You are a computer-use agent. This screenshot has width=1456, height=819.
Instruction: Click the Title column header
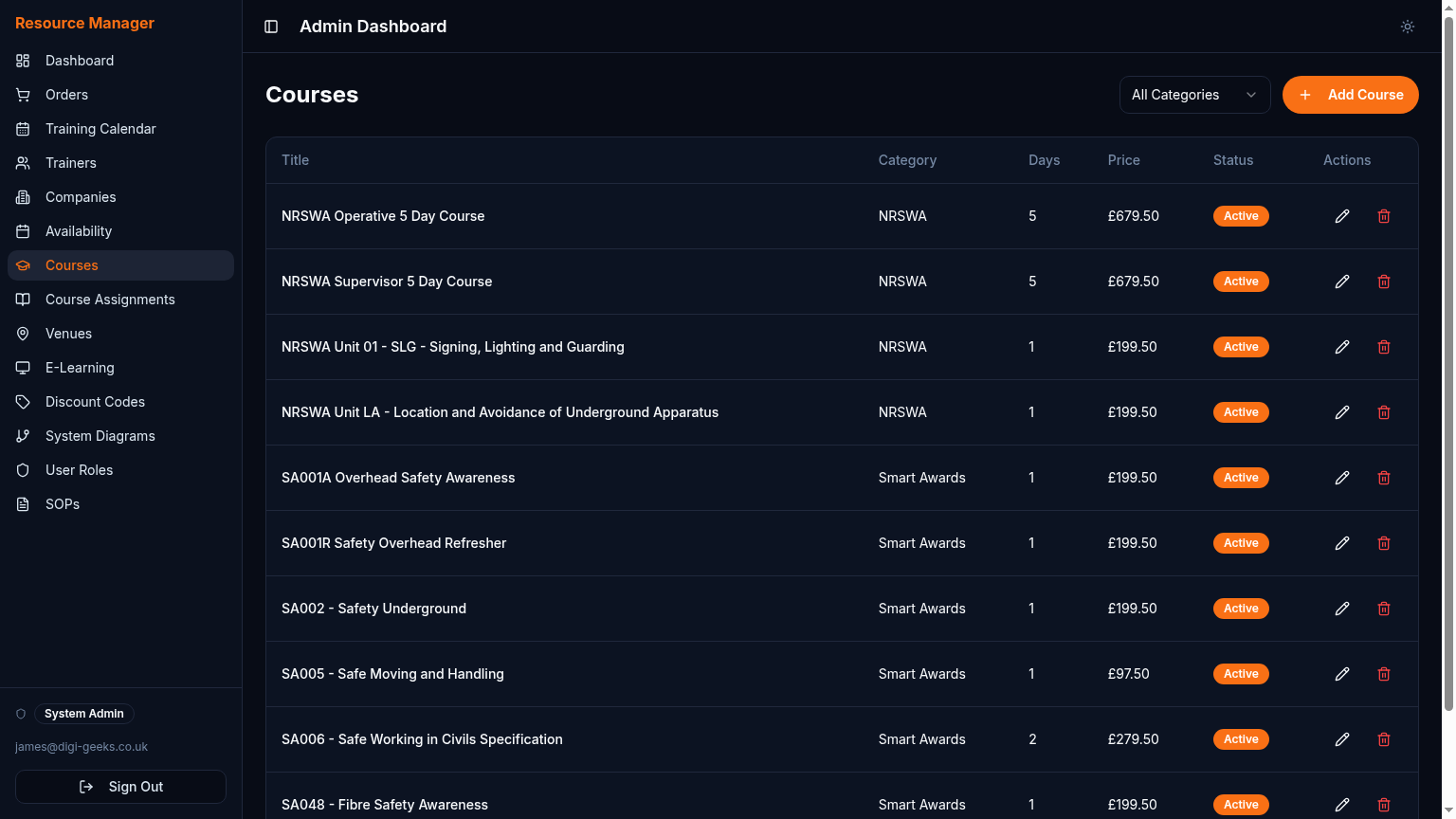(295, 160)
